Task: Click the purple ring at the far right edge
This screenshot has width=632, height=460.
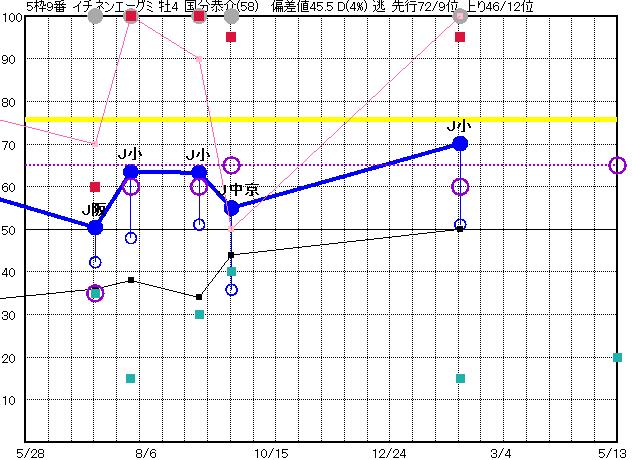Action: click(617, 165)
